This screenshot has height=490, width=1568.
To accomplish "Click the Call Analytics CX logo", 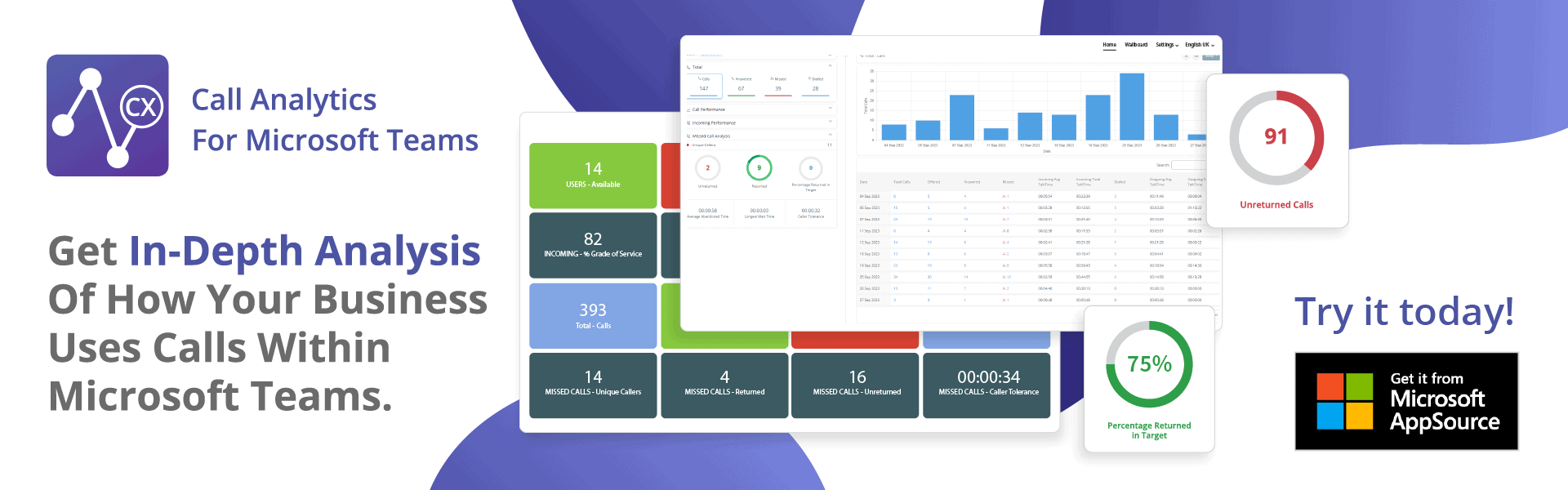I will (x=108, y=115).
